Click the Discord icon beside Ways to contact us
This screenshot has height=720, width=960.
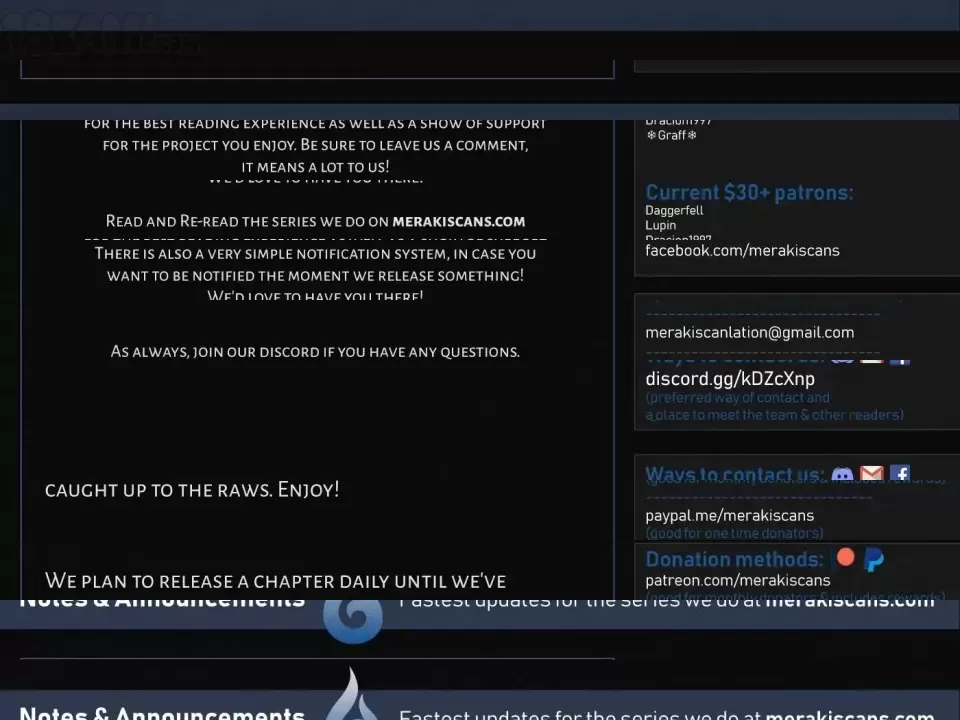coord(842,475)
